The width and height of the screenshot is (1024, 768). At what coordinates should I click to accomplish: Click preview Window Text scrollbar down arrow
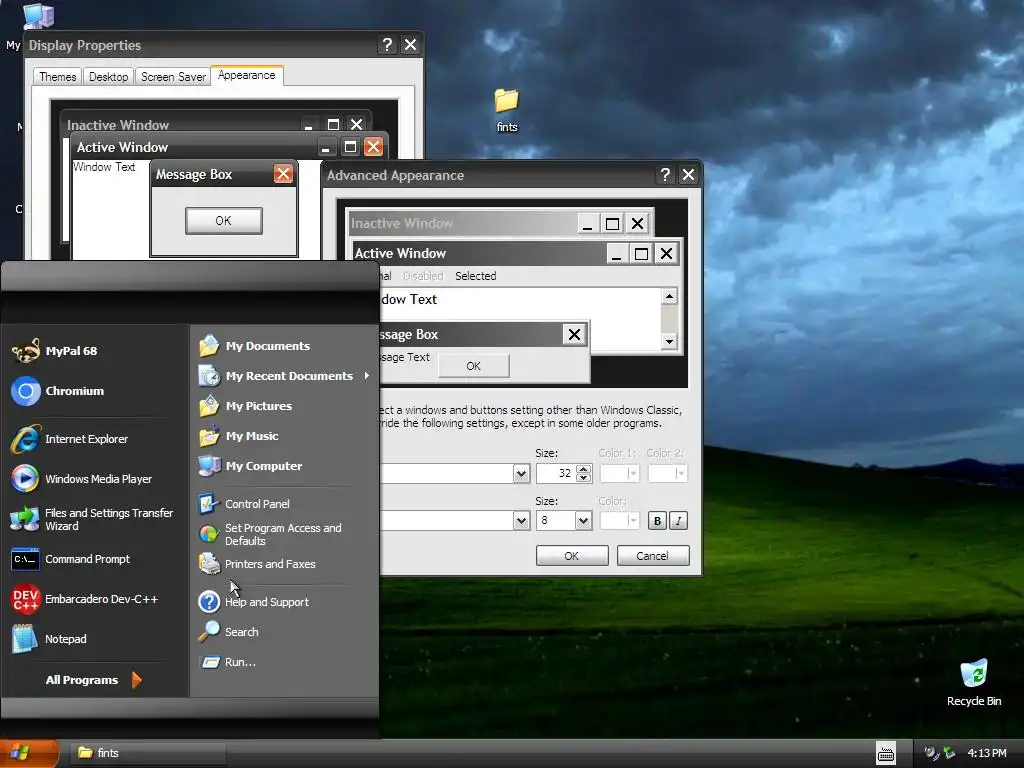point(669,342)
